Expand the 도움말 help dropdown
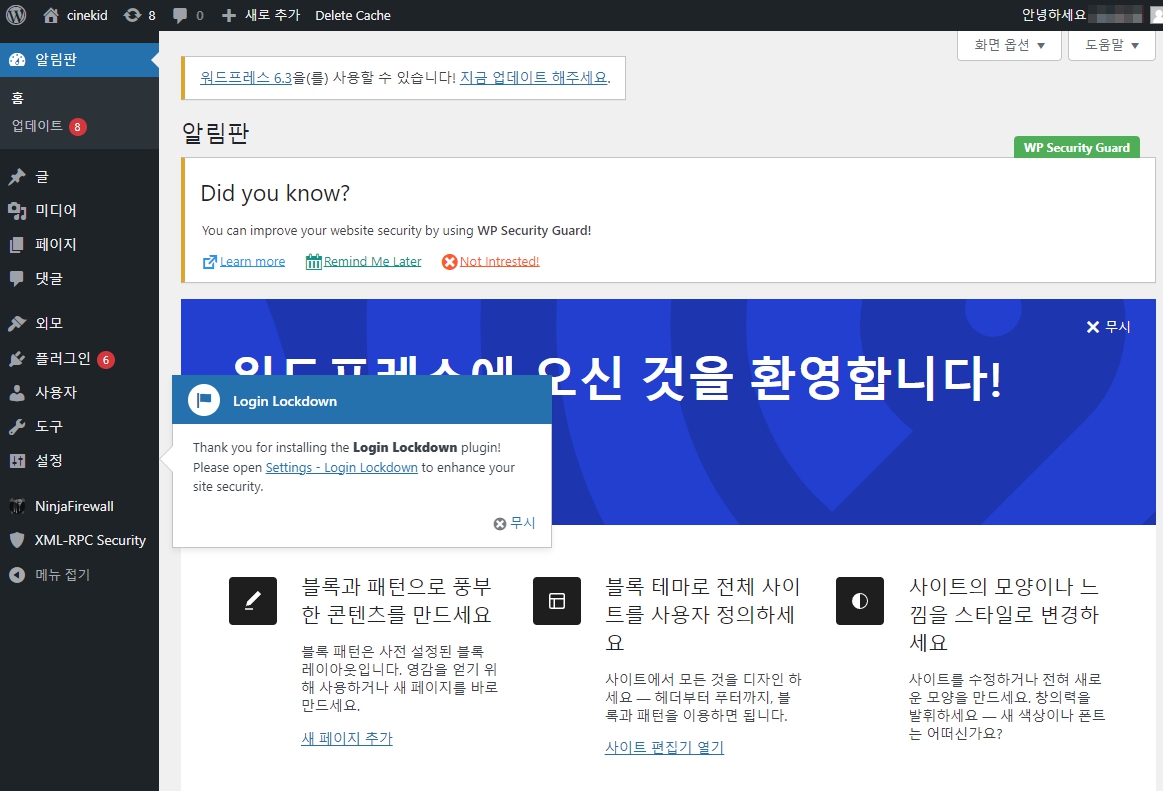Image resolution: width=1163 pixels, height=791 pixels. [1111, 45]
